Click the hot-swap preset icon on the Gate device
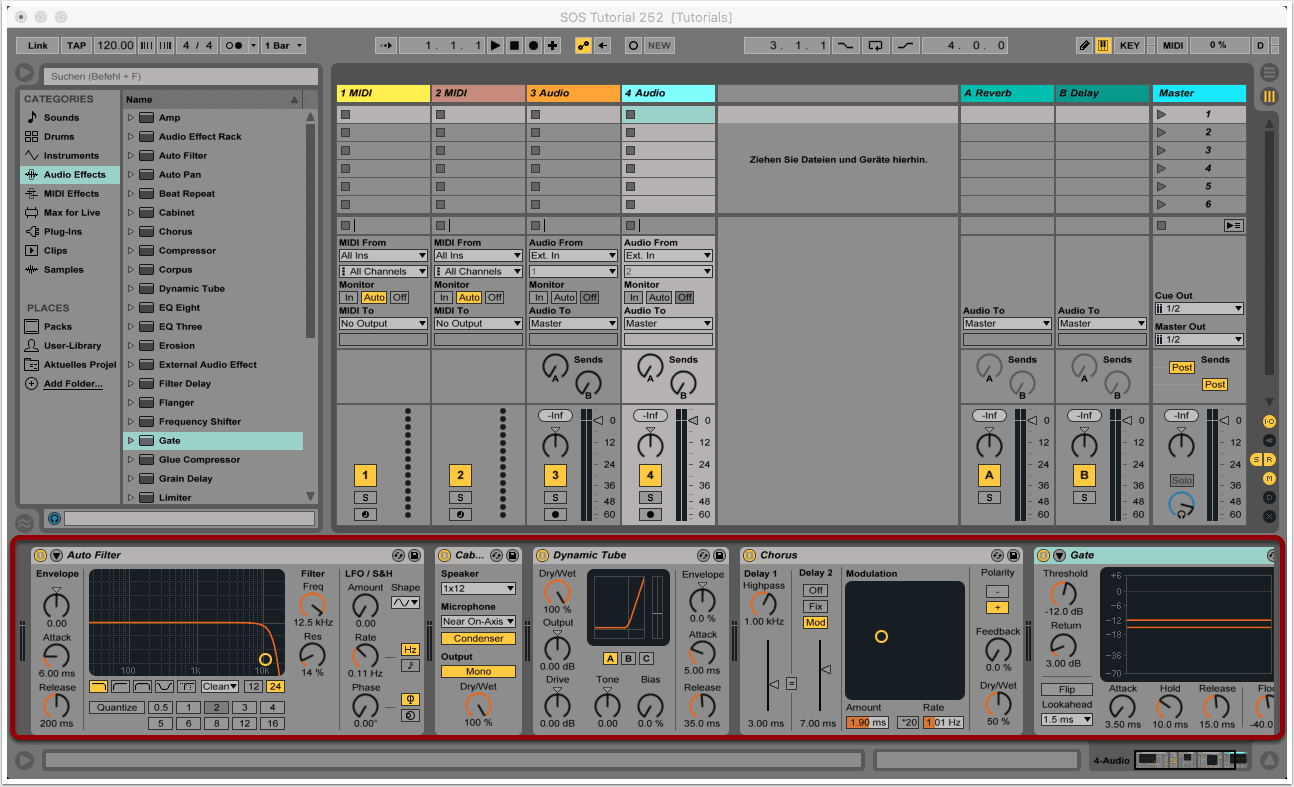The image size is (1294, 787). [1269, 555]
